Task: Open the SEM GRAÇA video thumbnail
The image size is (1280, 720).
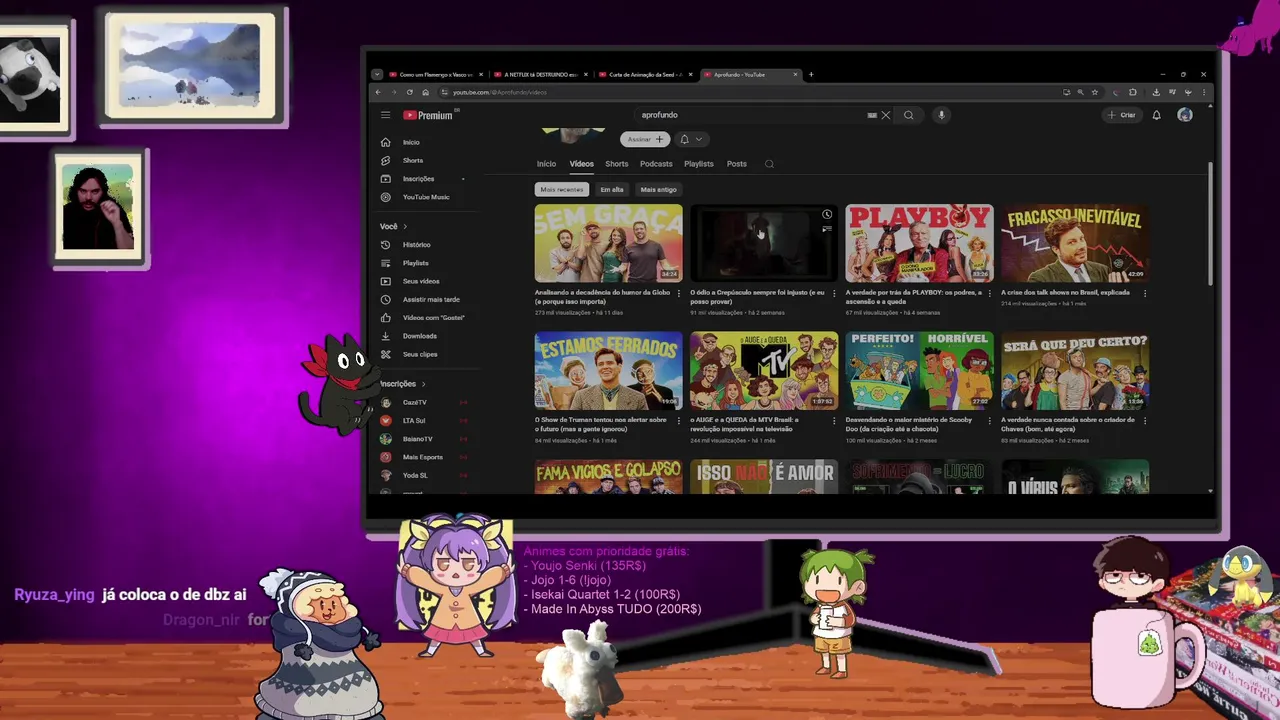Action: 609,243
